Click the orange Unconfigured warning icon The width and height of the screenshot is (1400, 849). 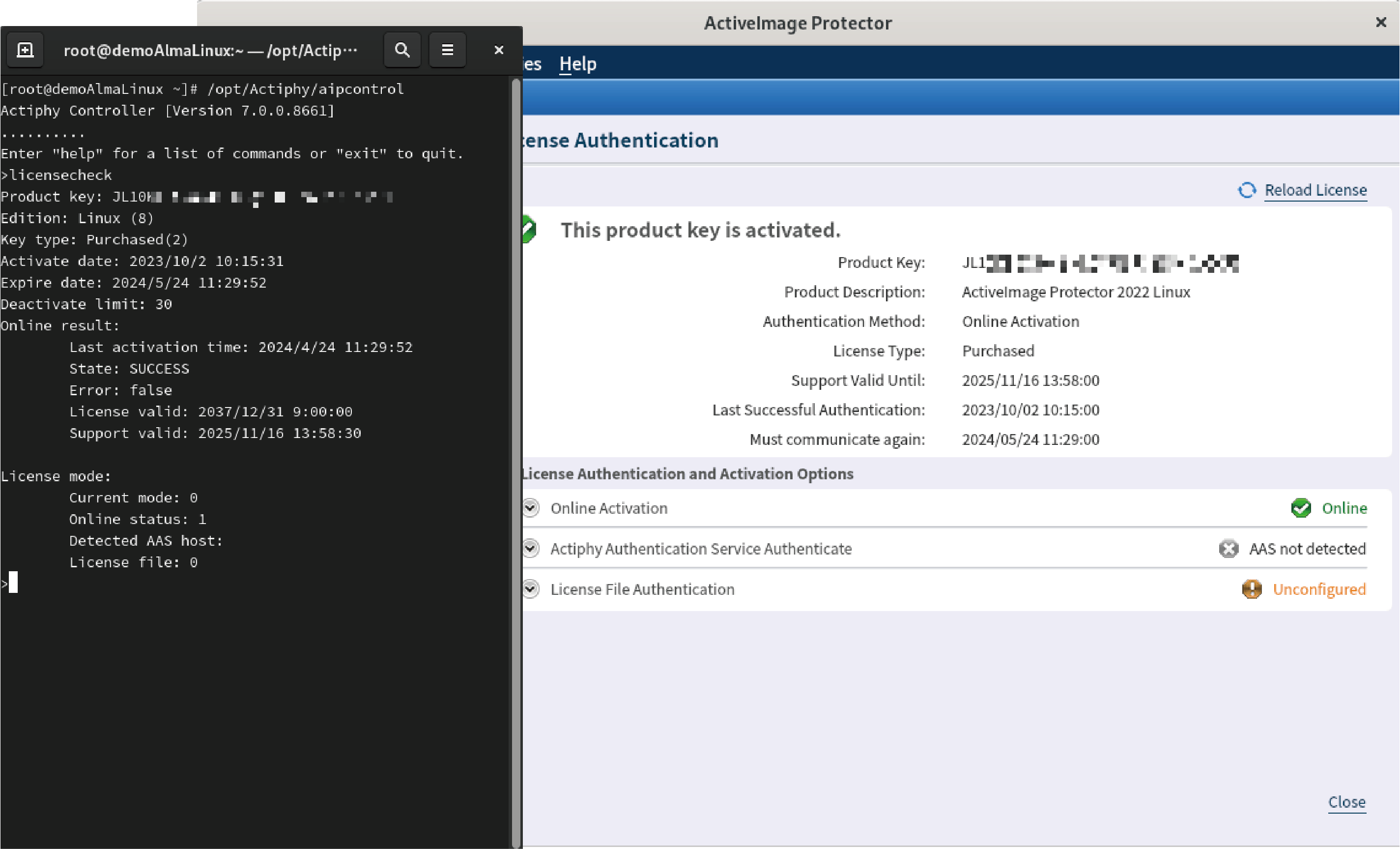coord(1252,589)
